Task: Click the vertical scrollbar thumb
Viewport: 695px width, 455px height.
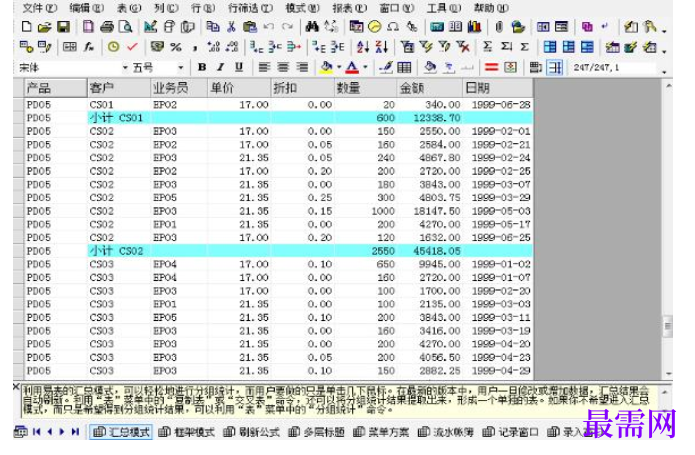Action: [x=668, y=327]
